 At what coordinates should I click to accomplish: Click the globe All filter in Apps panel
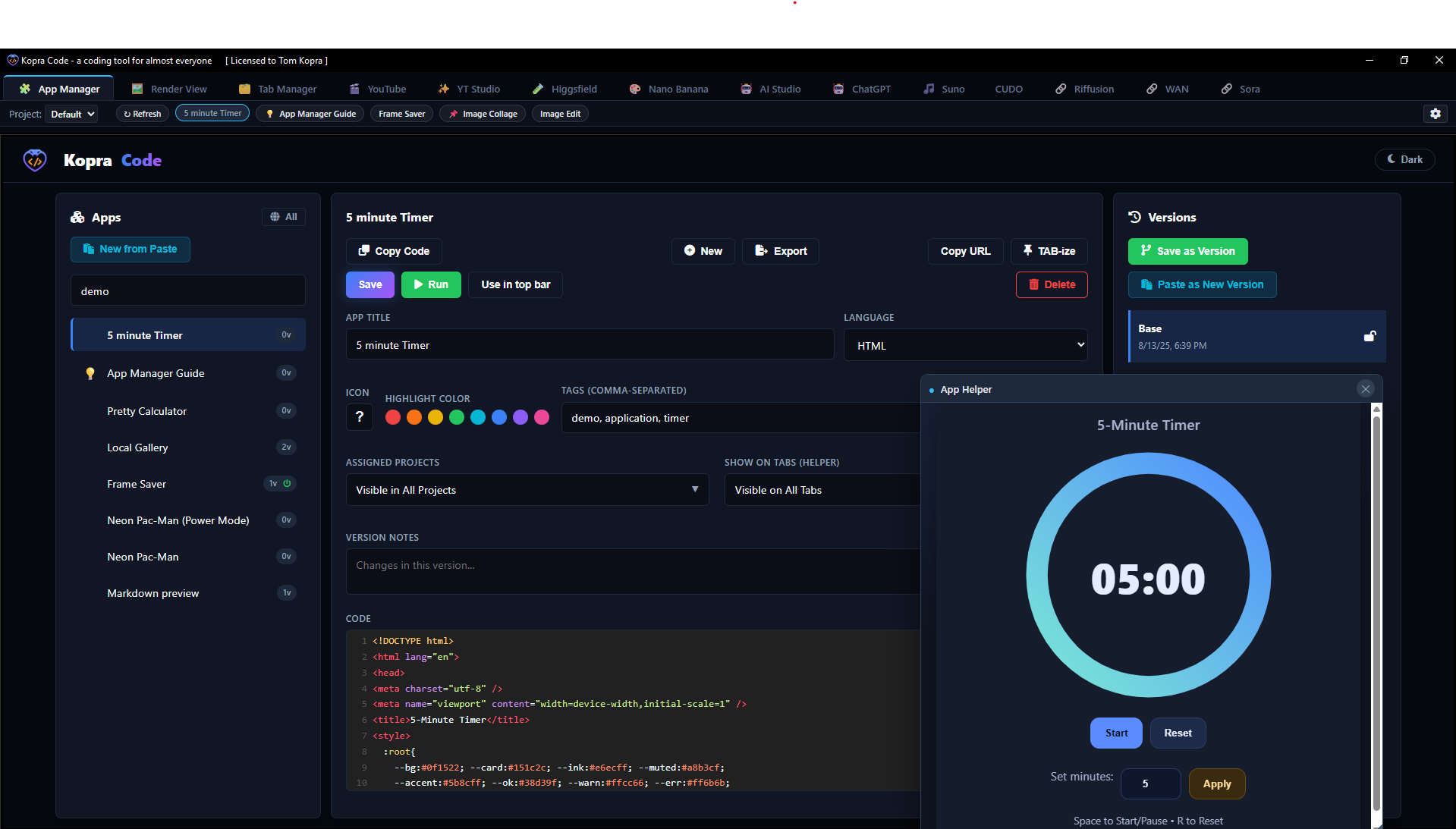click(x=283, y=217)
